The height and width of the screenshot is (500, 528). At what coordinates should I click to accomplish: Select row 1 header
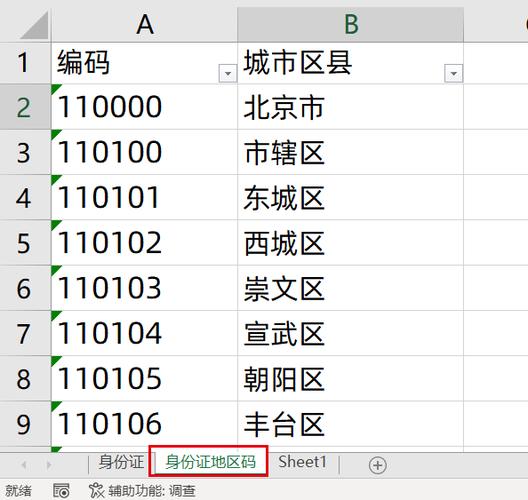pyautogui.click(x=25, y=63)
